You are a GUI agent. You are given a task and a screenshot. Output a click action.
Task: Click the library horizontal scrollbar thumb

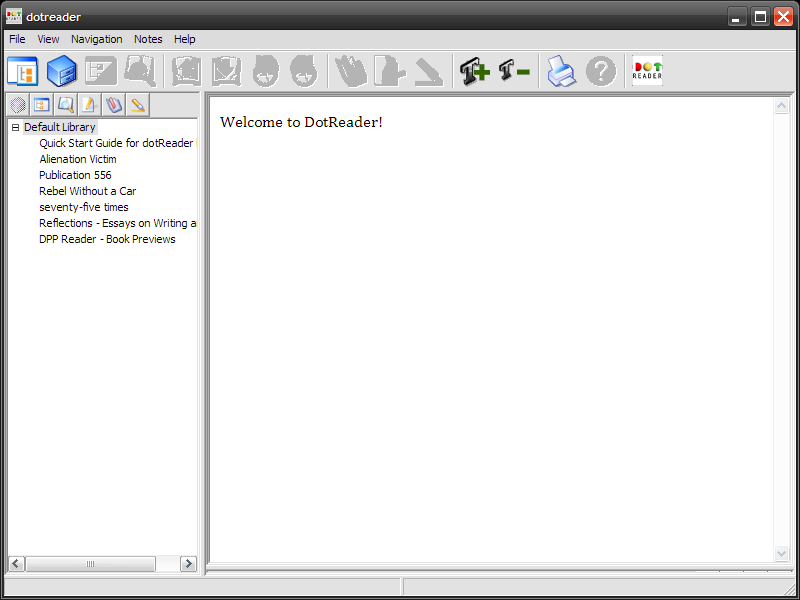[x=90, y=564]
